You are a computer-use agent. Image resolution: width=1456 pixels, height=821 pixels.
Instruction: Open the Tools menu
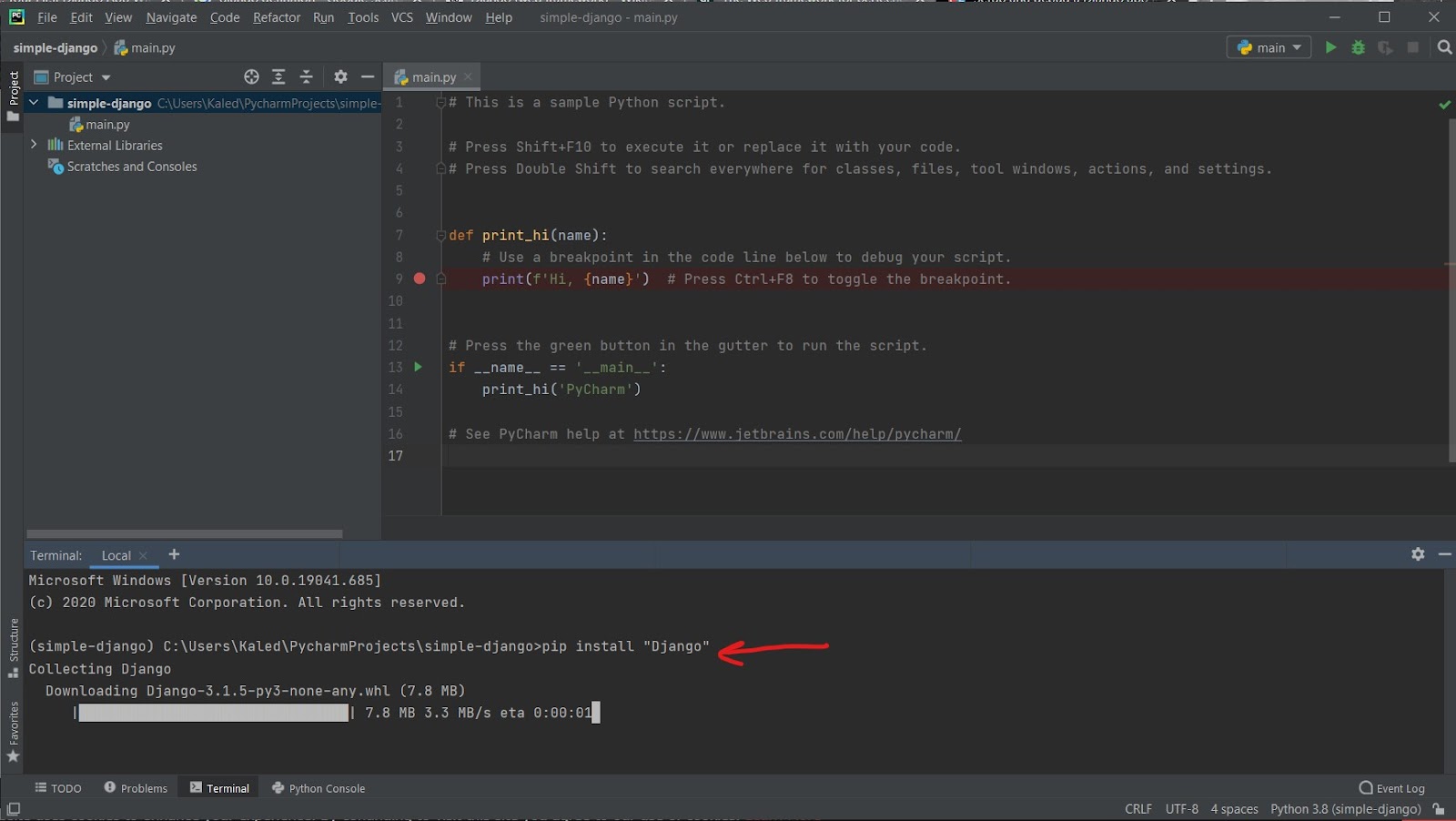[x=363, y=17]
